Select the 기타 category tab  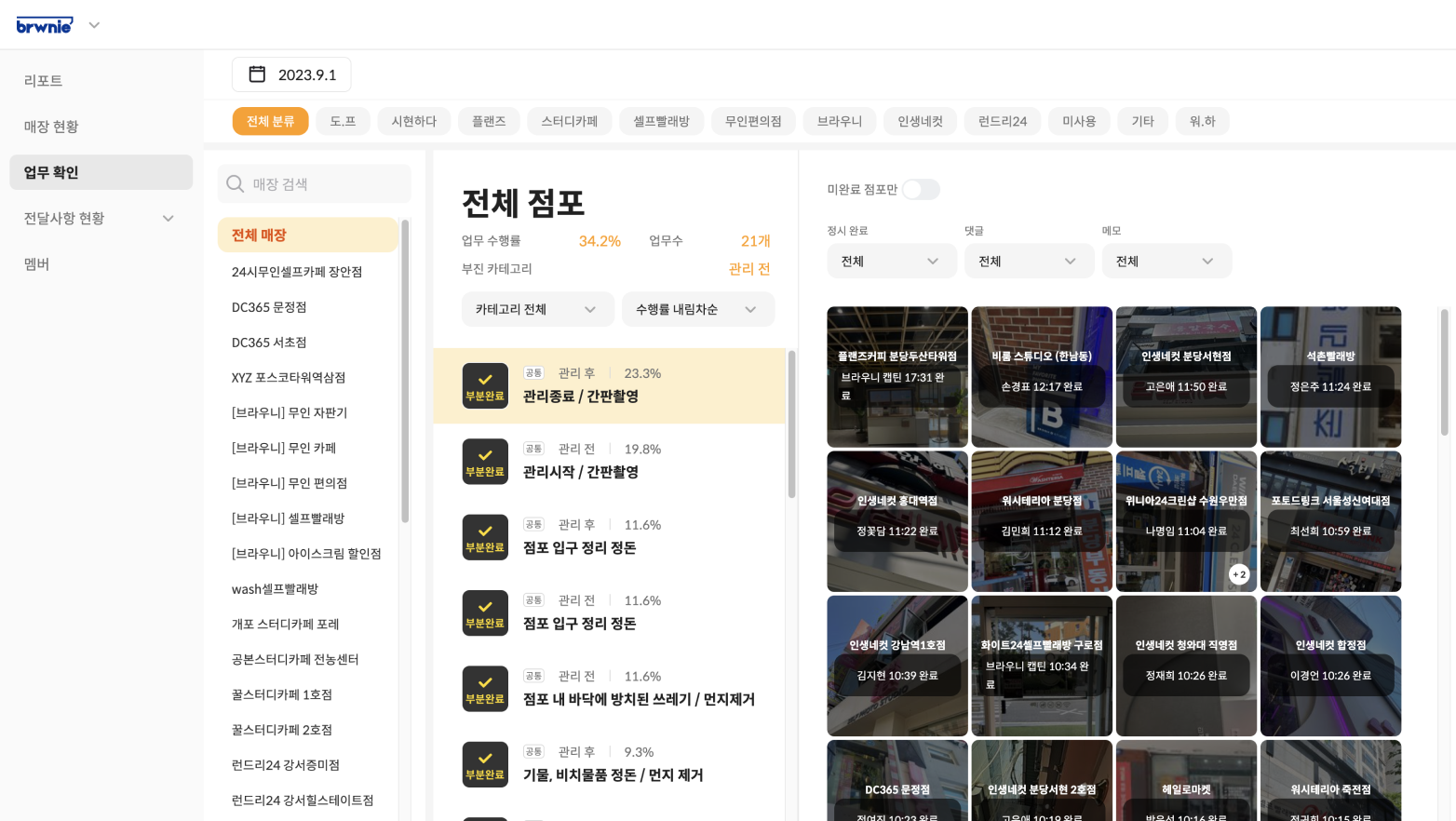[1142, 121]
